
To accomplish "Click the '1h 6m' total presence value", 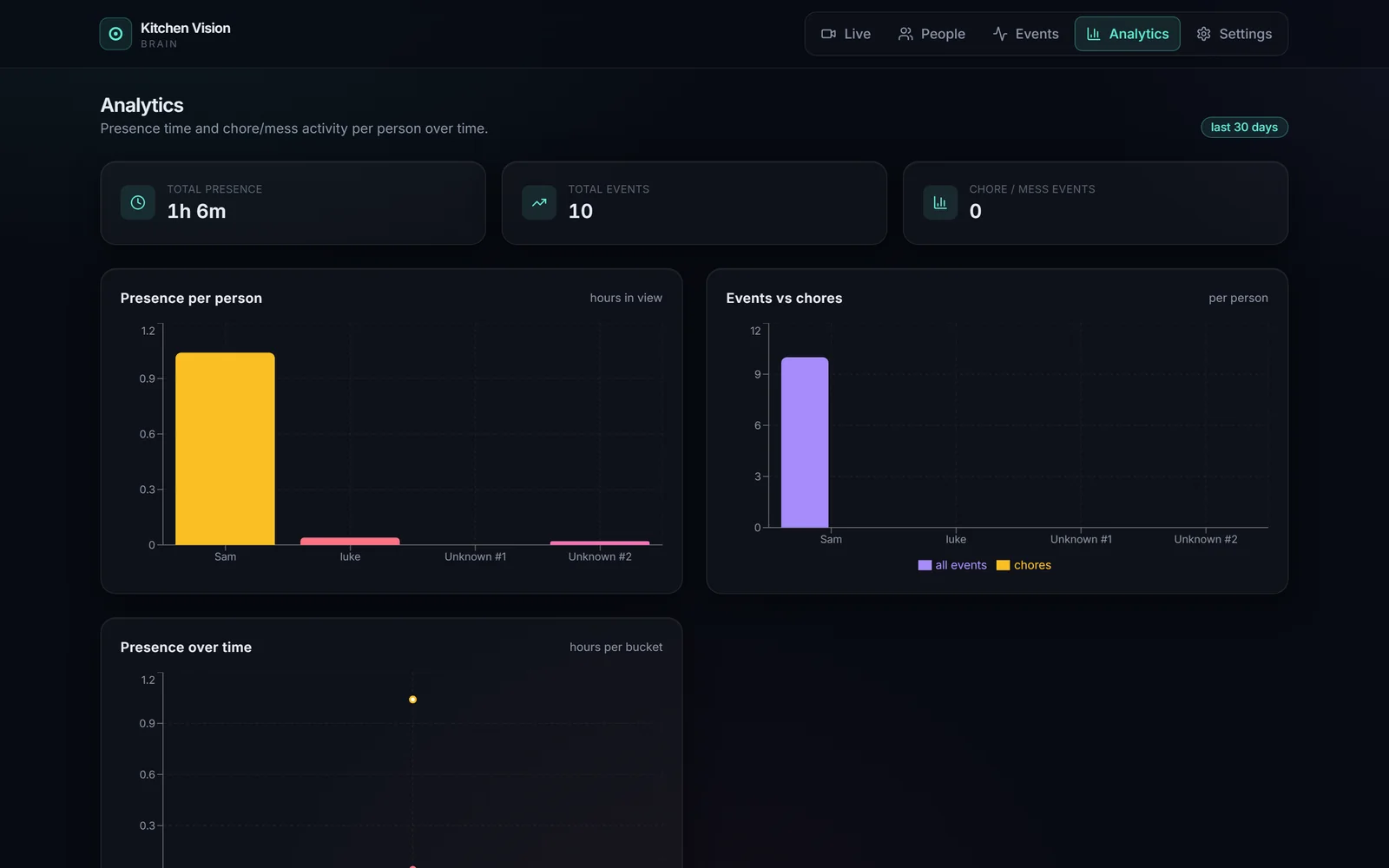I will pos(196,212).
